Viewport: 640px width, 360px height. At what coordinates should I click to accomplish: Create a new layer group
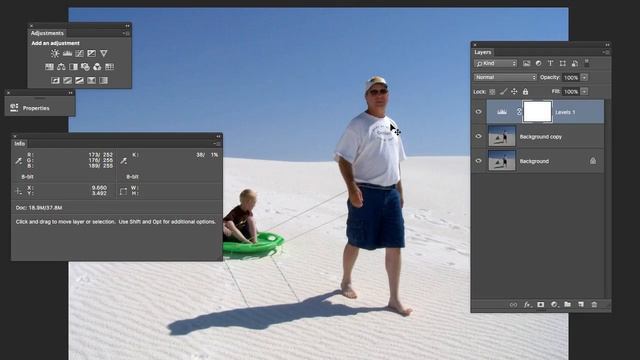point(567,304)
